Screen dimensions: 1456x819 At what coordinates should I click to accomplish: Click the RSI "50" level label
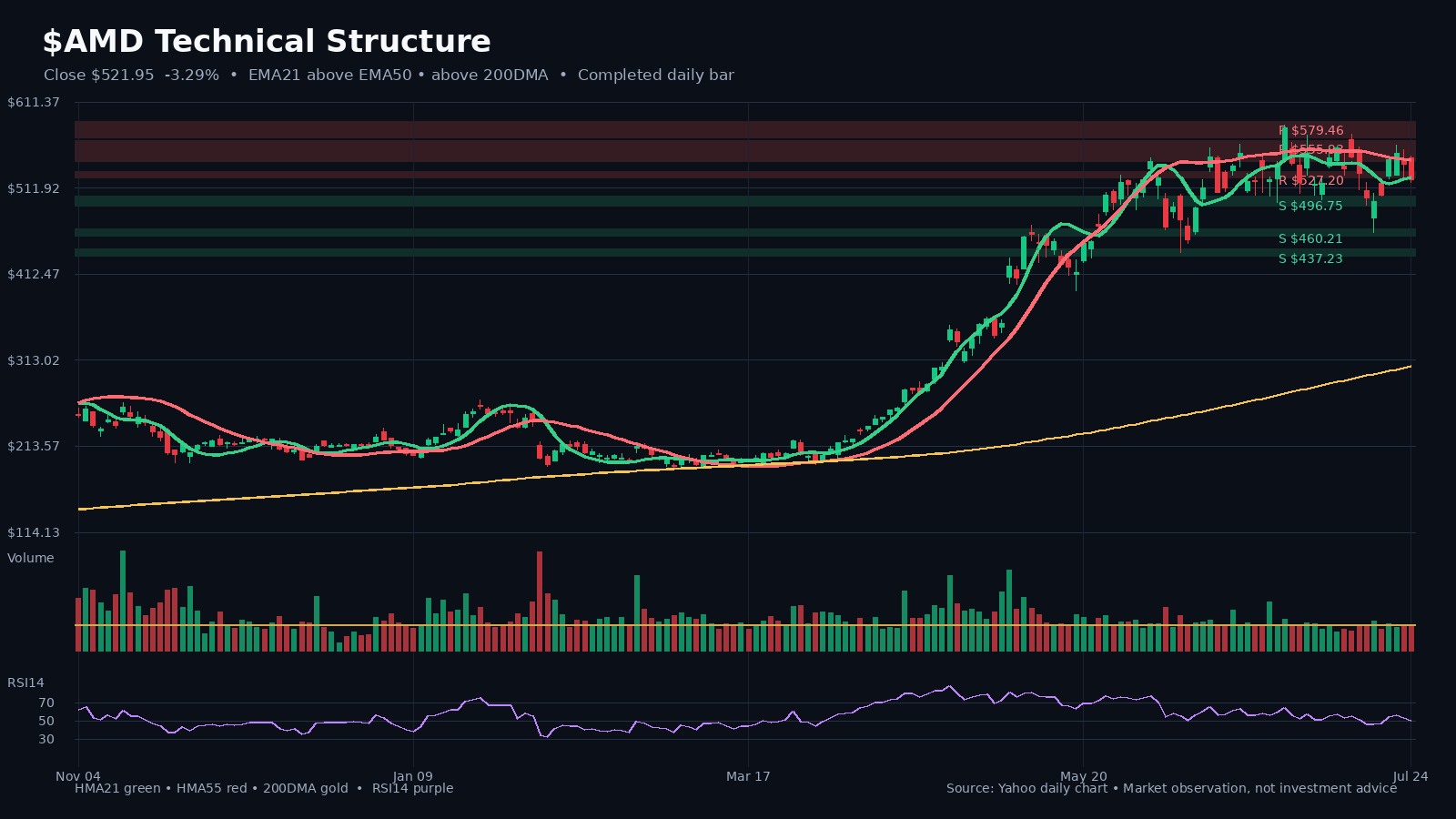click(46, 721)
